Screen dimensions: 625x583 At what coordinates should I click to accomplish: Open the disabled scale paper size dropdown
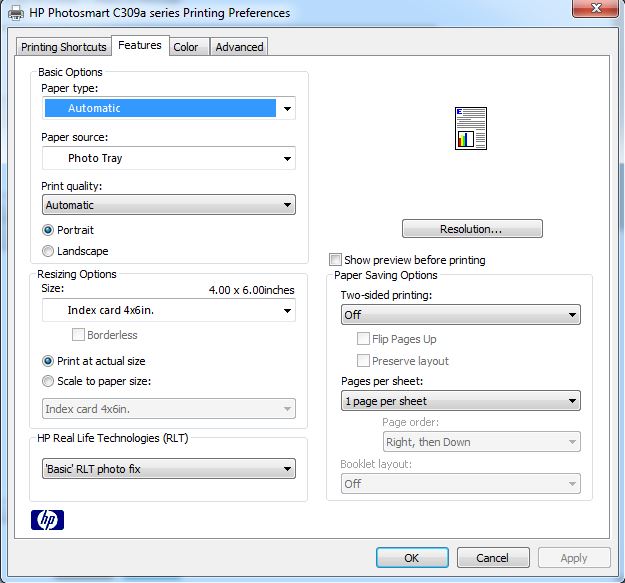click(169, 409)
